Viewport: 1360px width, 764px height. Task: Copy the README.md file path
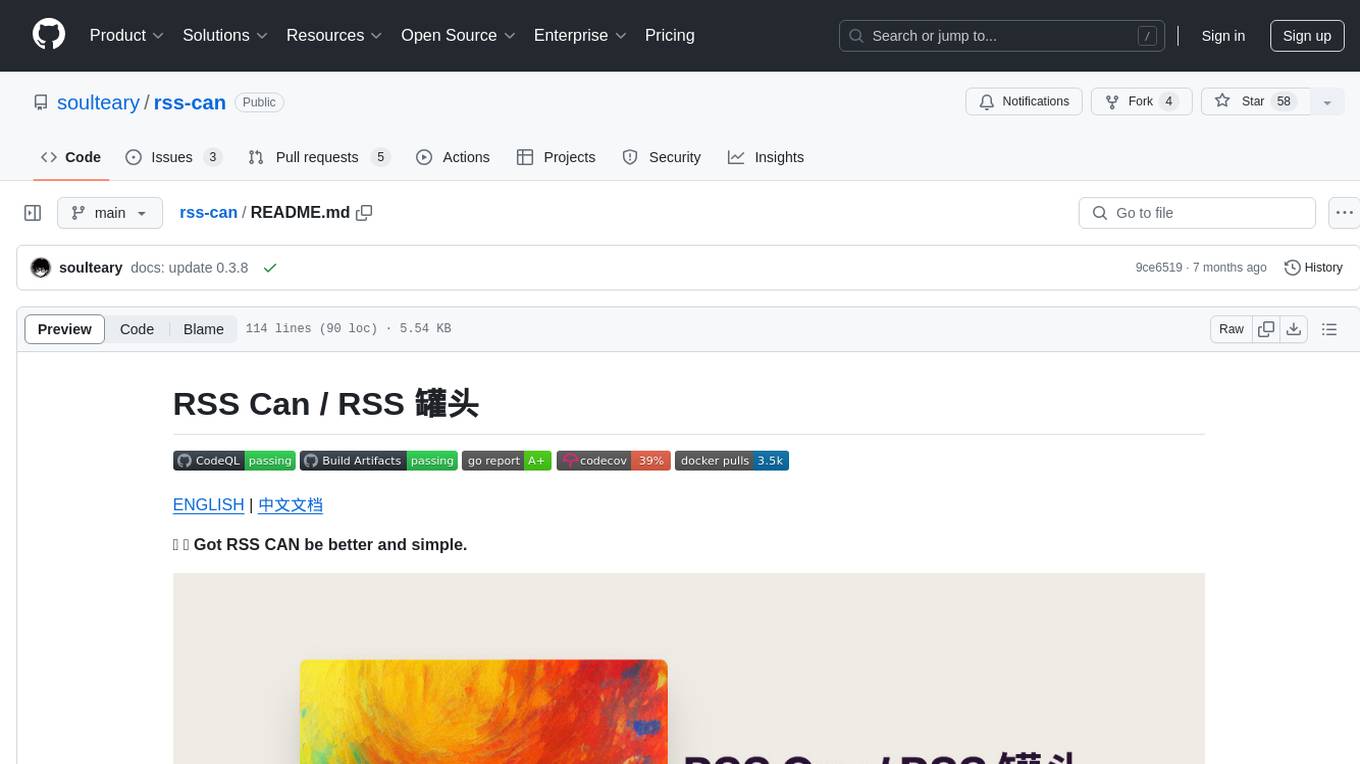364,212
